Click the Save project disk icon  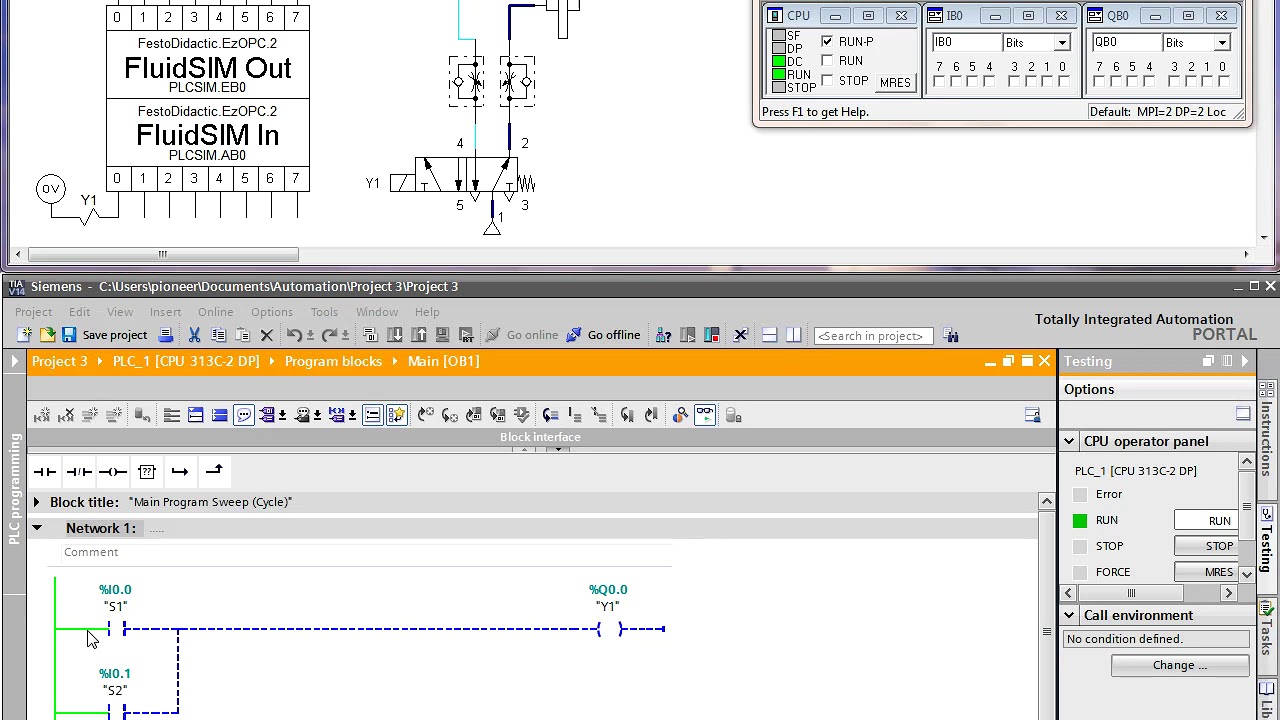point(69,335)
